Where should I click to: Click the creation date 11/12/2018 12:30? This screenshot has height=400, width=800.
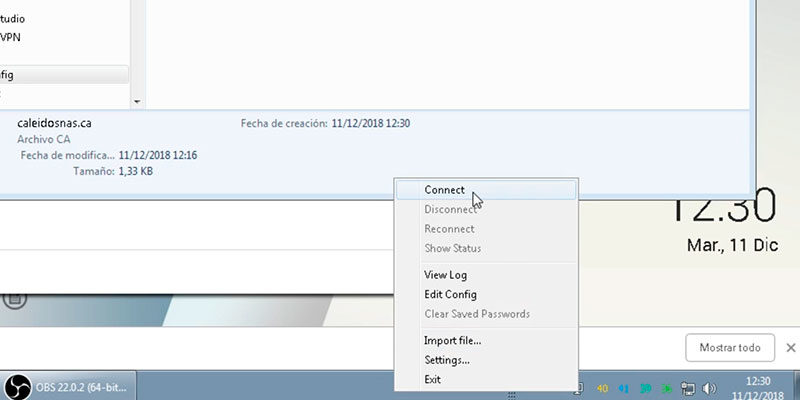click(370, 123)
